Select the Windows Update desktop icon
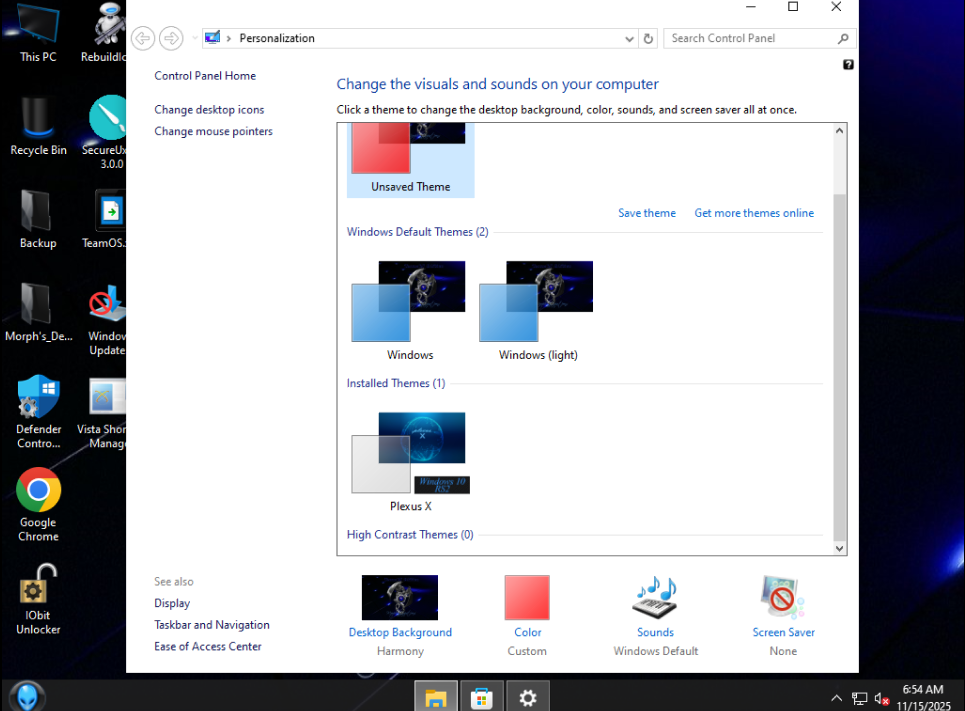965x711 pixels. 106,320
